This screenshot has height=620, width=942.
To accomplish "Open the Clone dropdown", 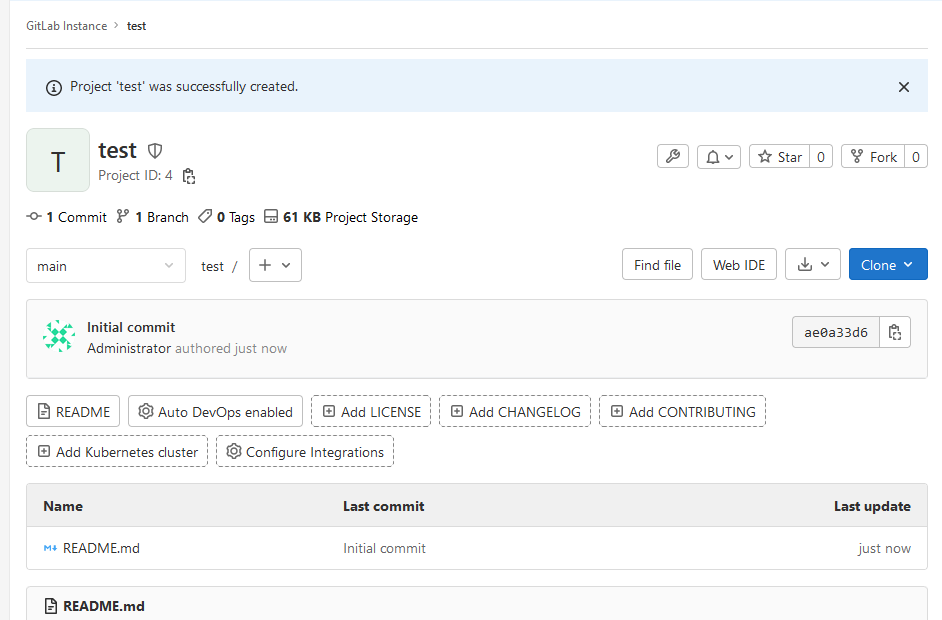I will point(887,264).
